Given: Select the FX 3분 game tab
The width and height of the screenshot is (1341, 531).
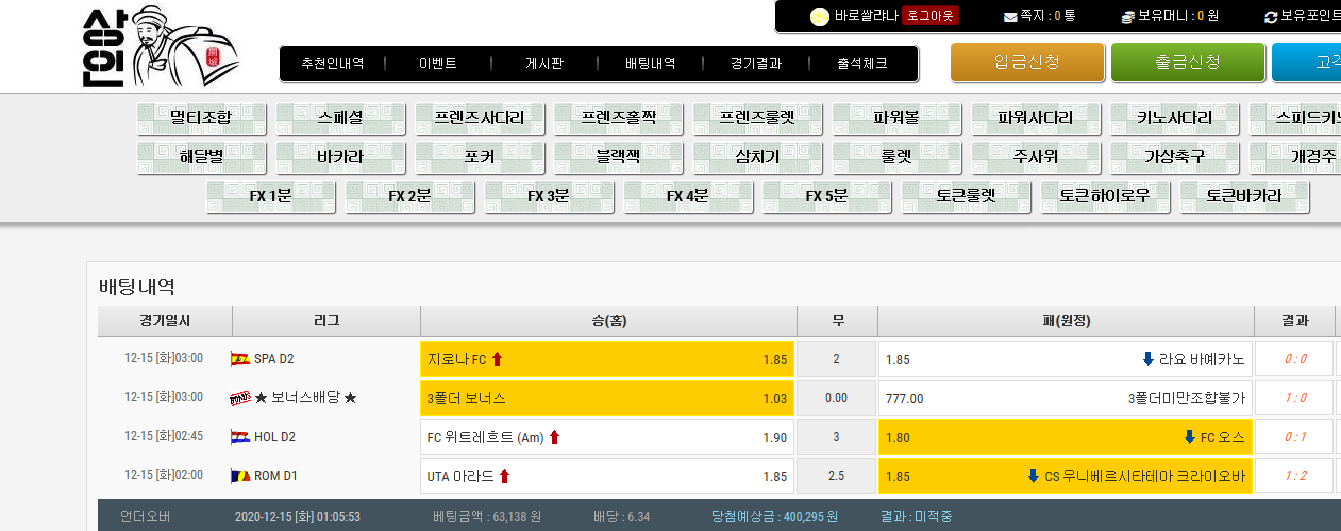Looking at the screenshot, I should pos(548,196).
